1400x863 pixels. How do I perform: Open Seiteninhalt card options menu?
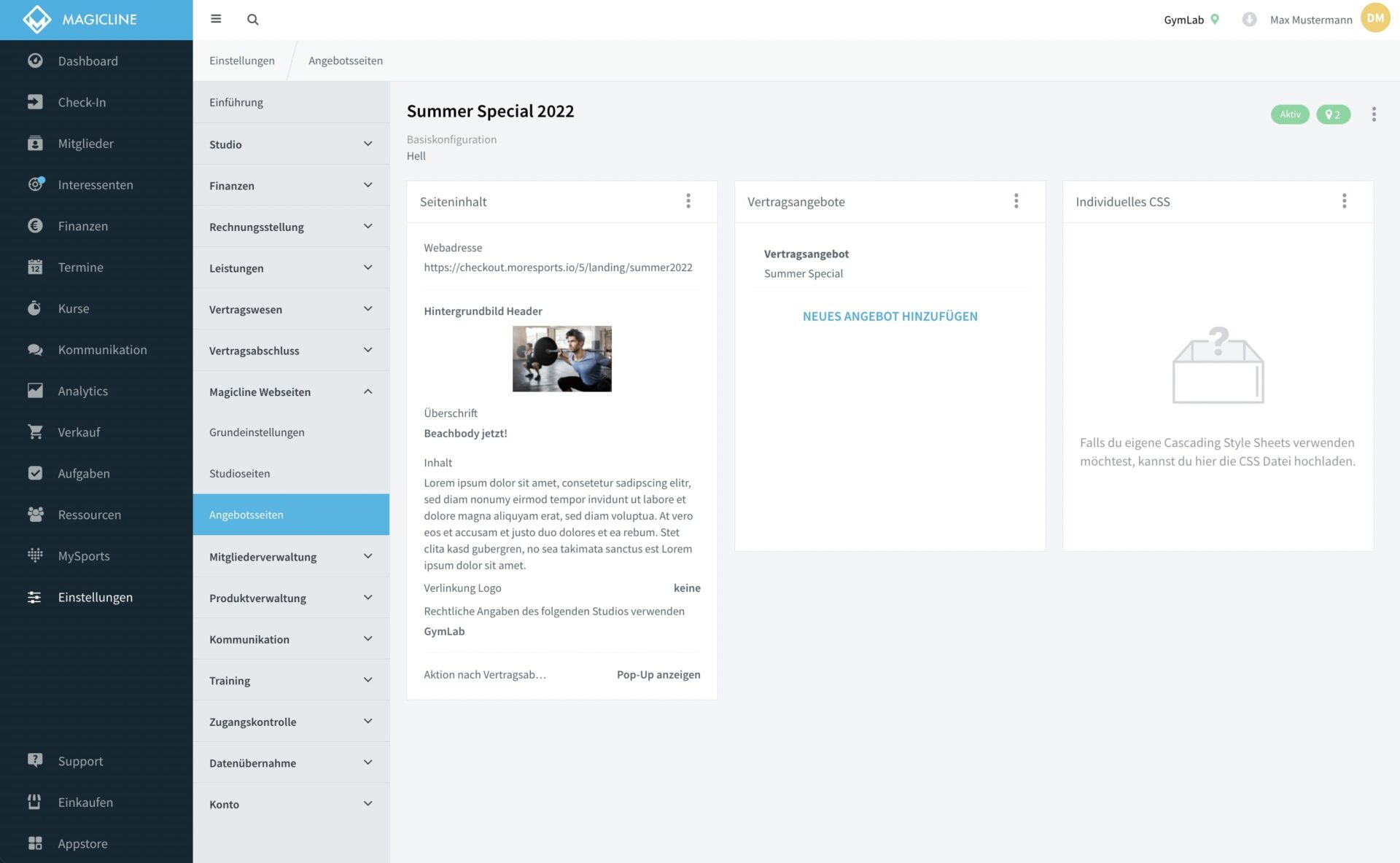click(688, 201)
